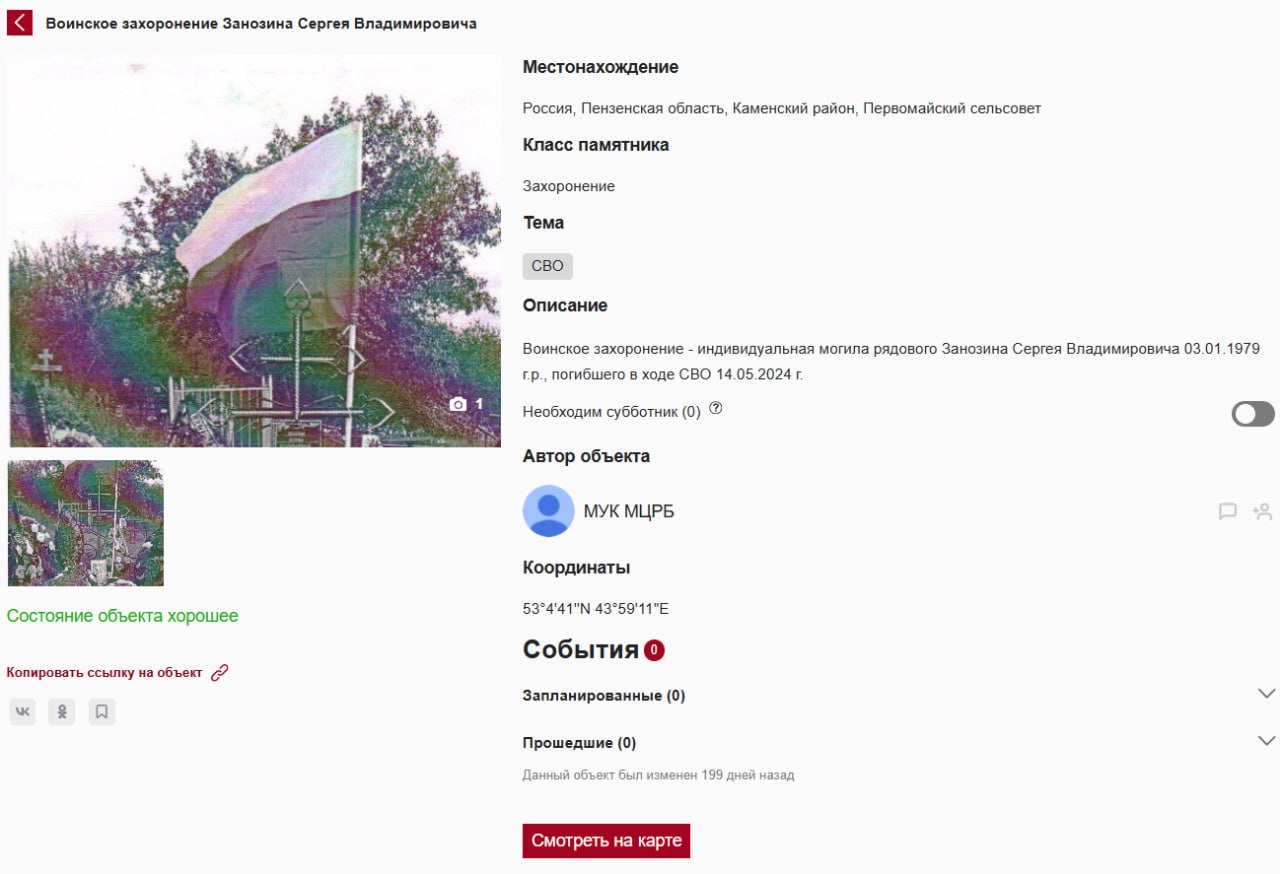Image resolution: width=1280 pixels, height=874 pixels.
Task: Toggle the 'Необходим субботник' switch
Action: [1253, 414]
